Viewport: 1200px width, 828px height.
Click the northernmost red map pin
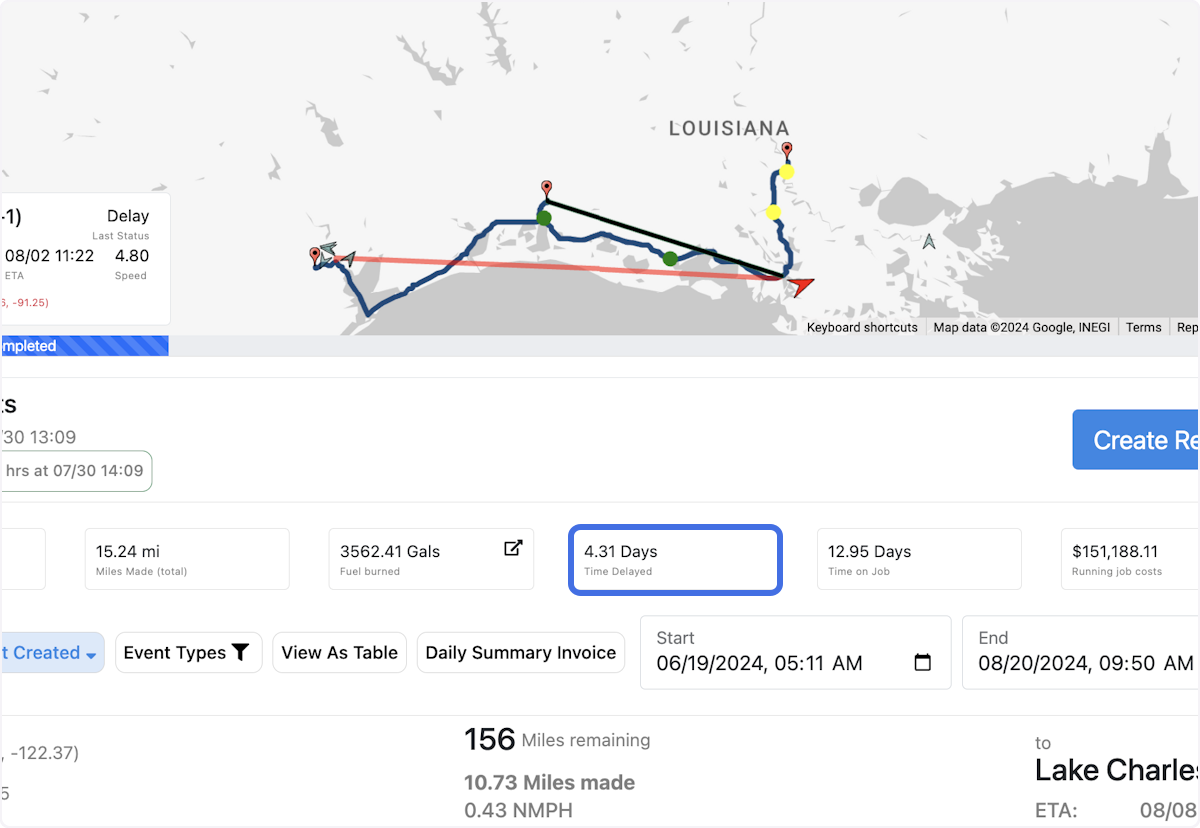[x=787, y=150]
